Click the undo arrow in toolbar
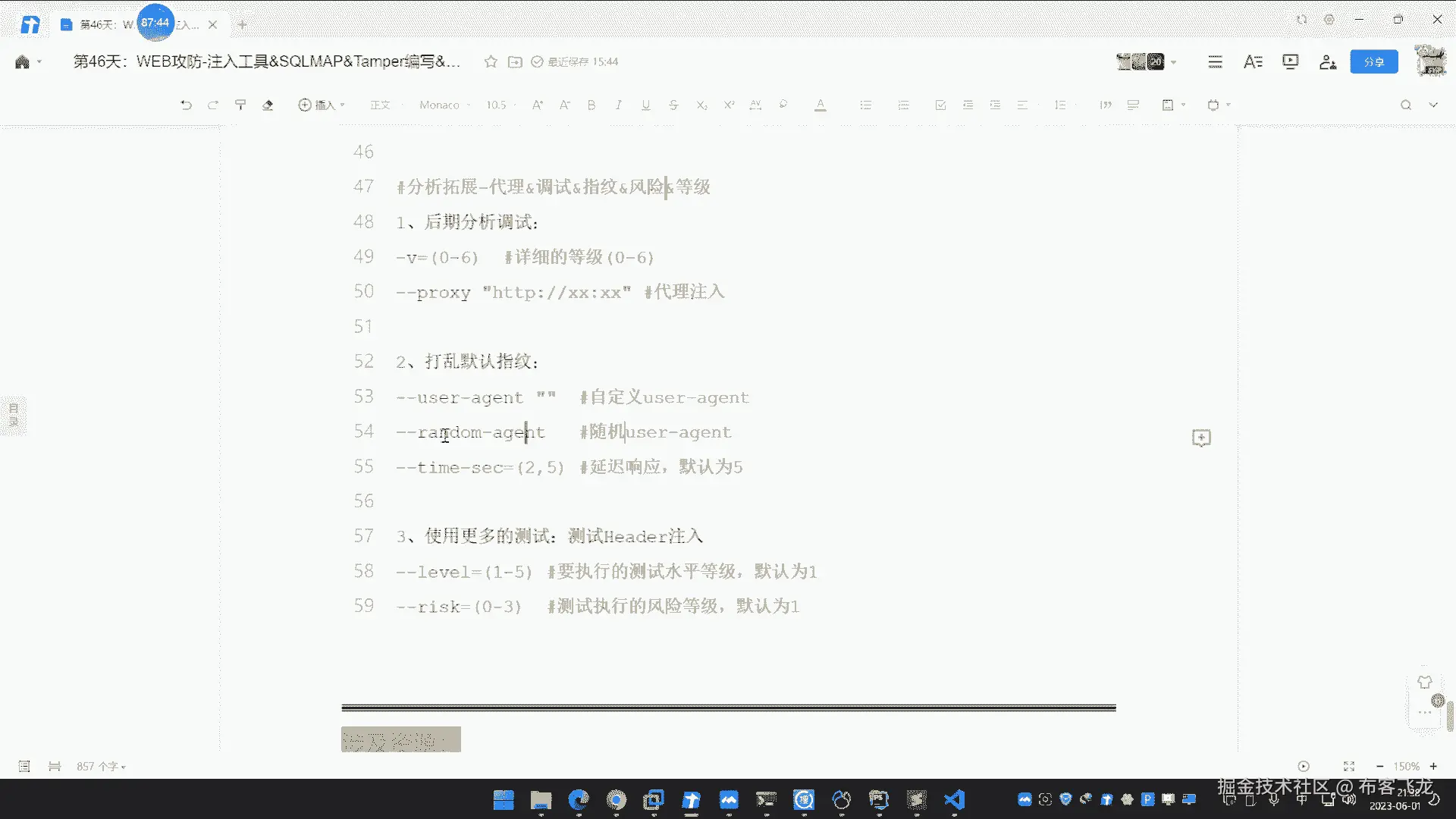Image resolution: width=1456 pixels, height=819 pixels. tap(186, 105)
